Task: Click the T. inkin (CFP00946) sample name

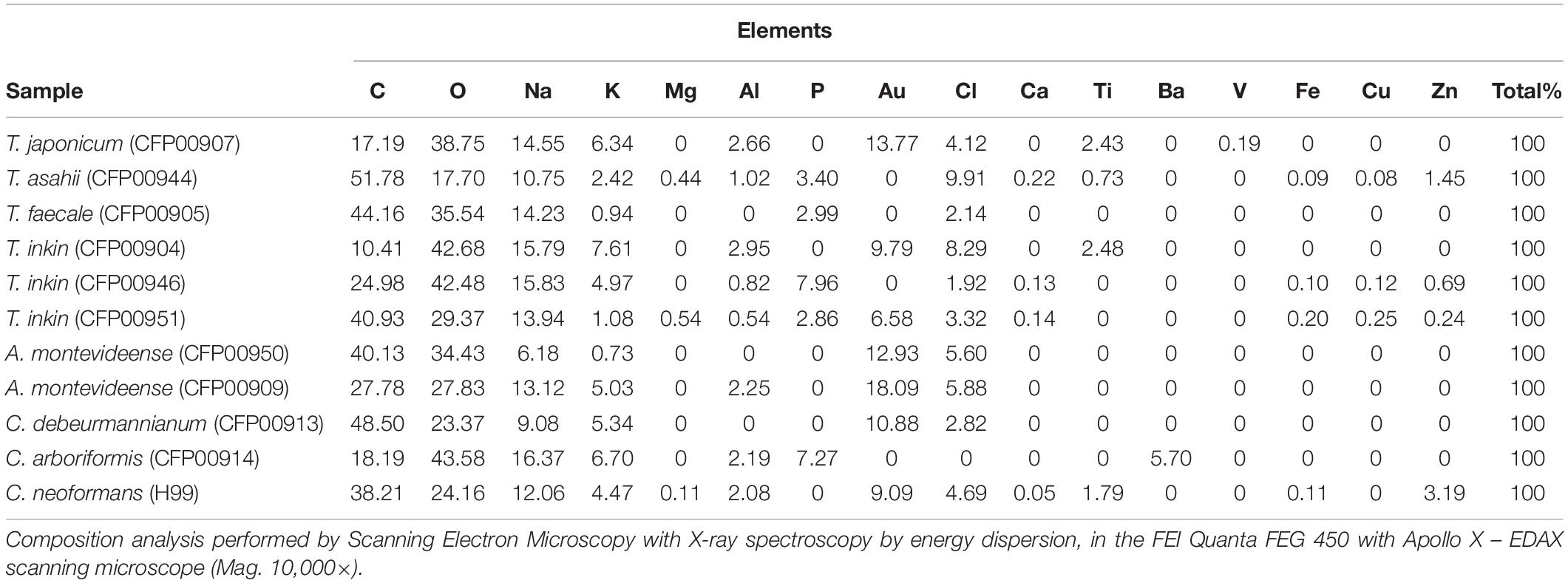Action: tap(95, 283)
